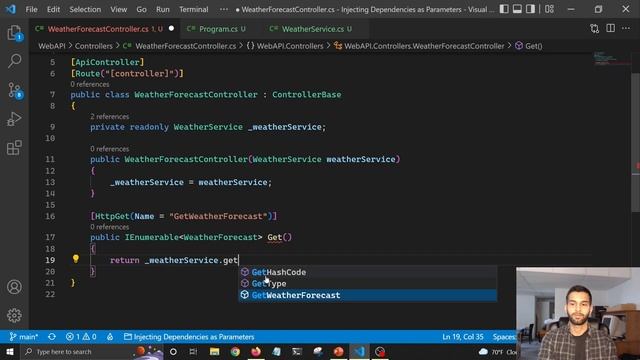Click the unsaved dot on WeatherForecastController.cs tab

coord(171,29)
